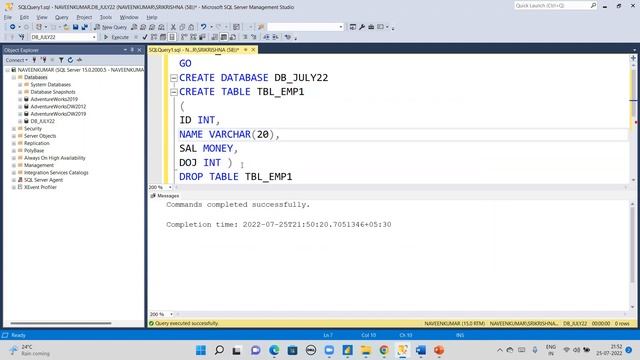Click the Undo arrow icon
Viewport: 640px width, 360px height.
click(x=203, y=27)
